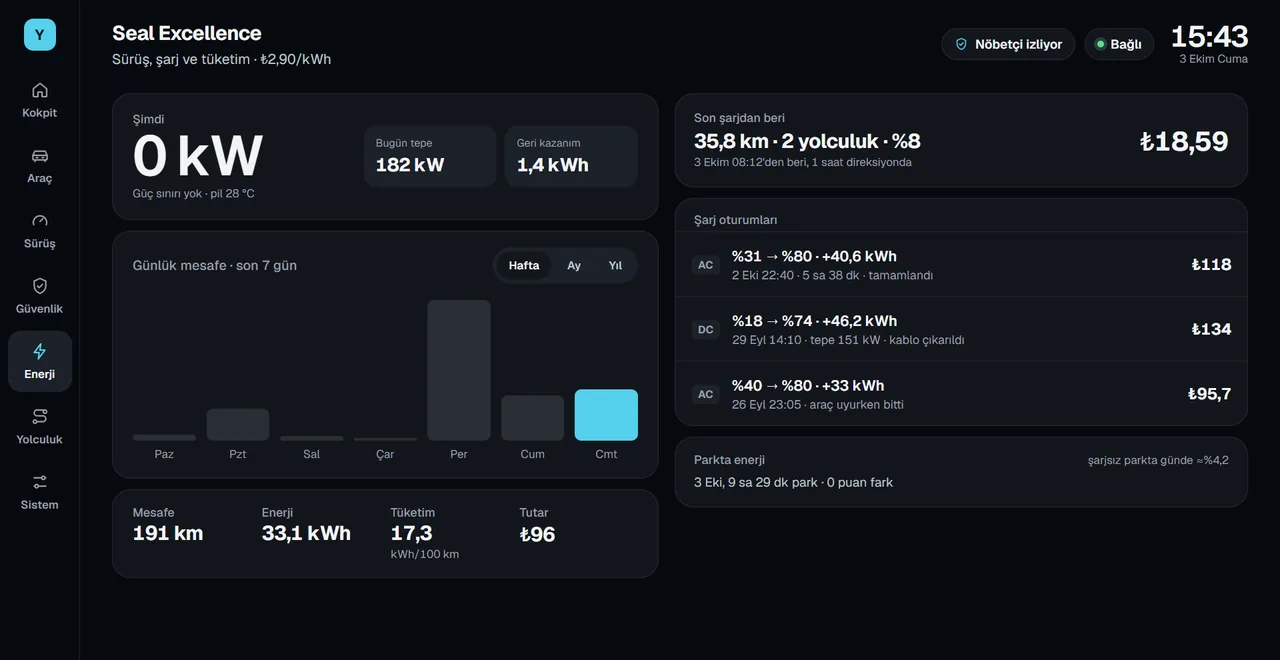
Task: Click the 191 km Mesafe value
Action: [x=168, y=534]
